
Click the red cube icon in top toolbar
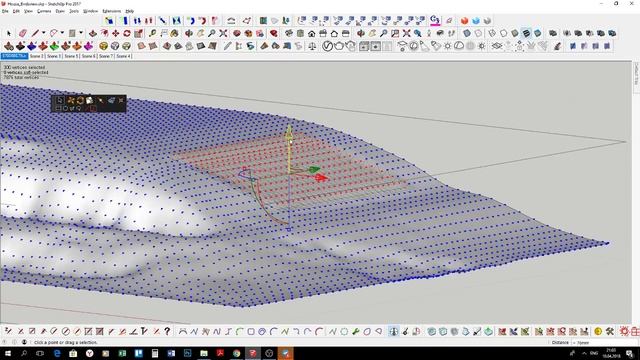(x=464, y=20)
